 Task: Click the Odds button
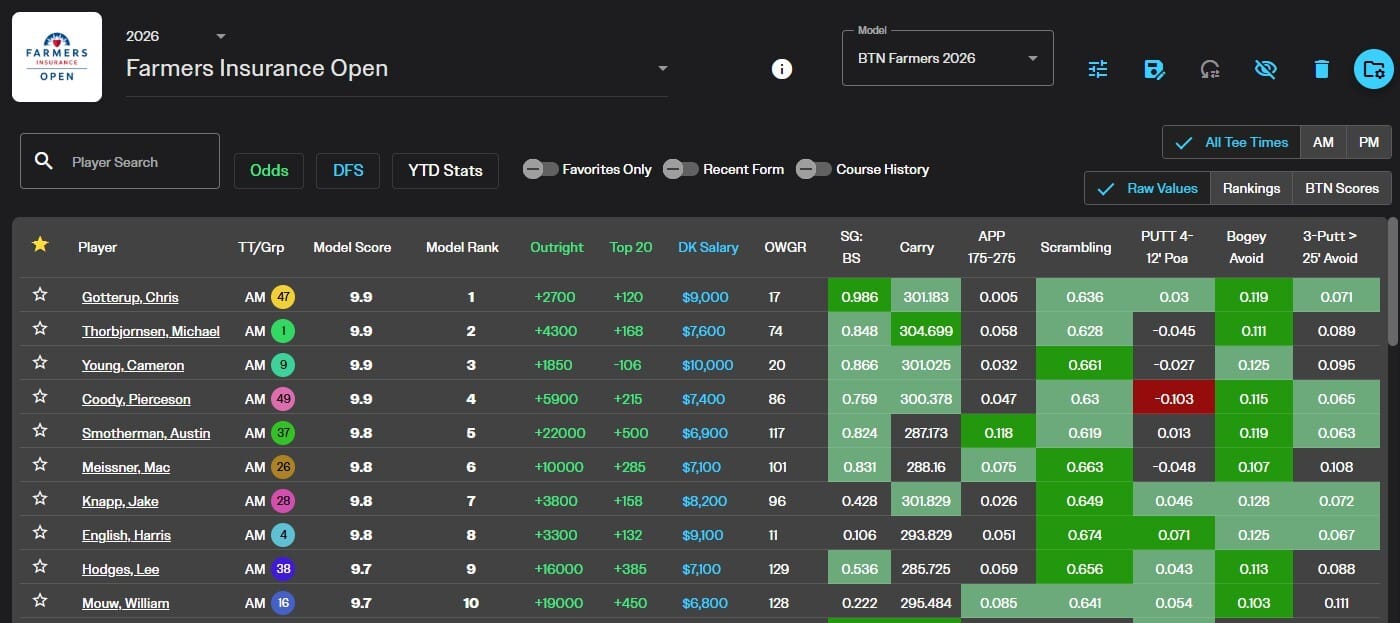click(x=269, y=170)
